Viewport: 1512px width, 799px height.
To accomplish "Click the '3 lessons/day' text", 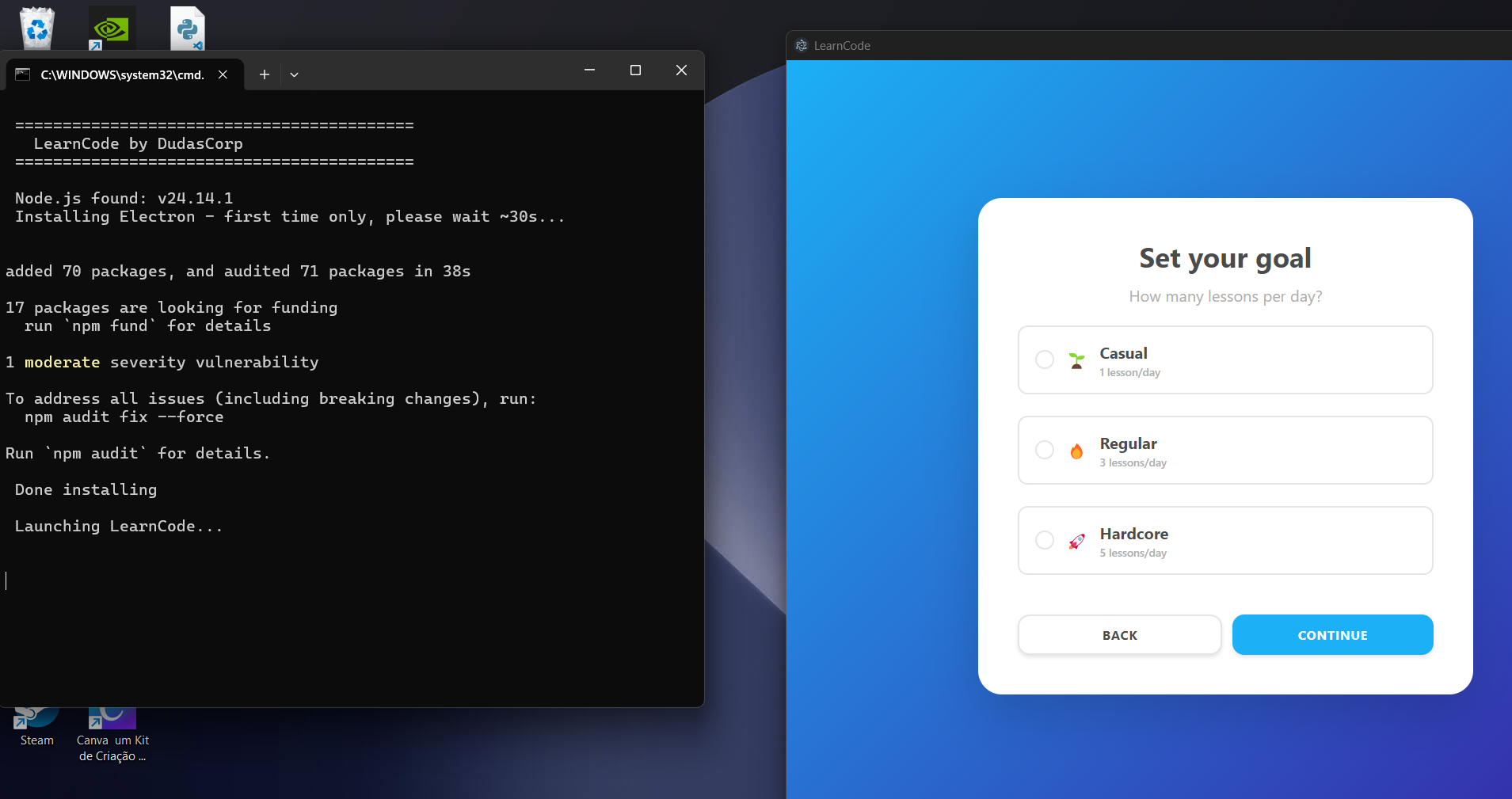I will coord(1133,463).
